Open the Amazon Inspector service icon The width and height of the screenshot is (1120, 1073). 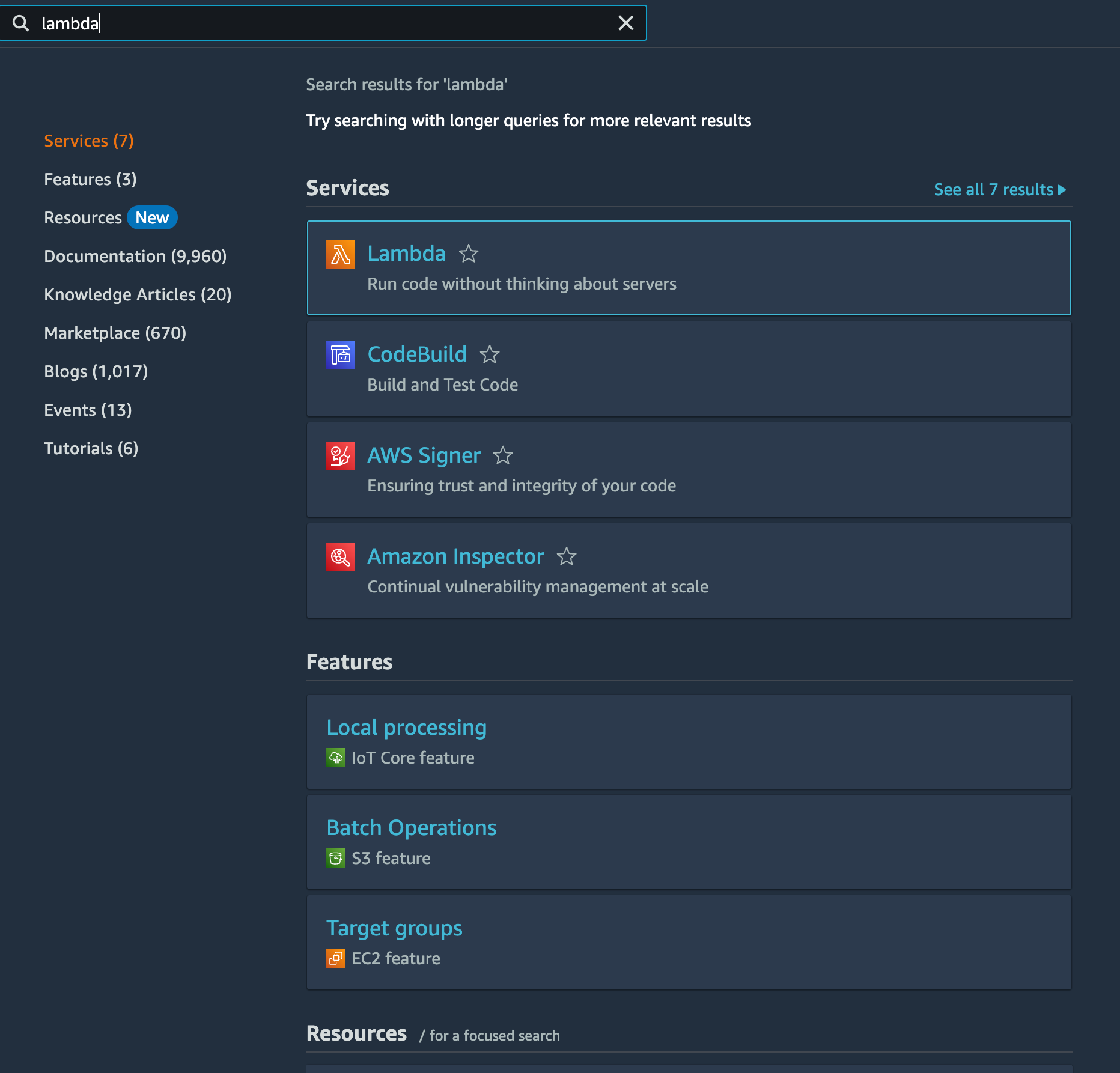tap(341, 557)
